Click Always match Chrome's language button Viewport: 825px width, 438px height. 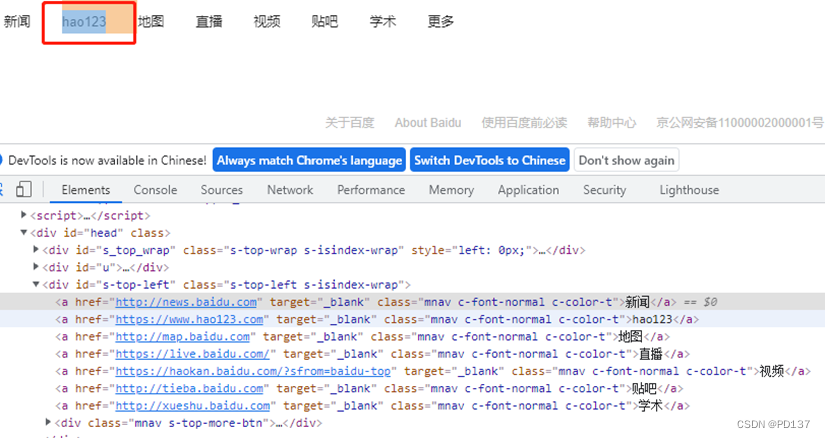point(309,160)
